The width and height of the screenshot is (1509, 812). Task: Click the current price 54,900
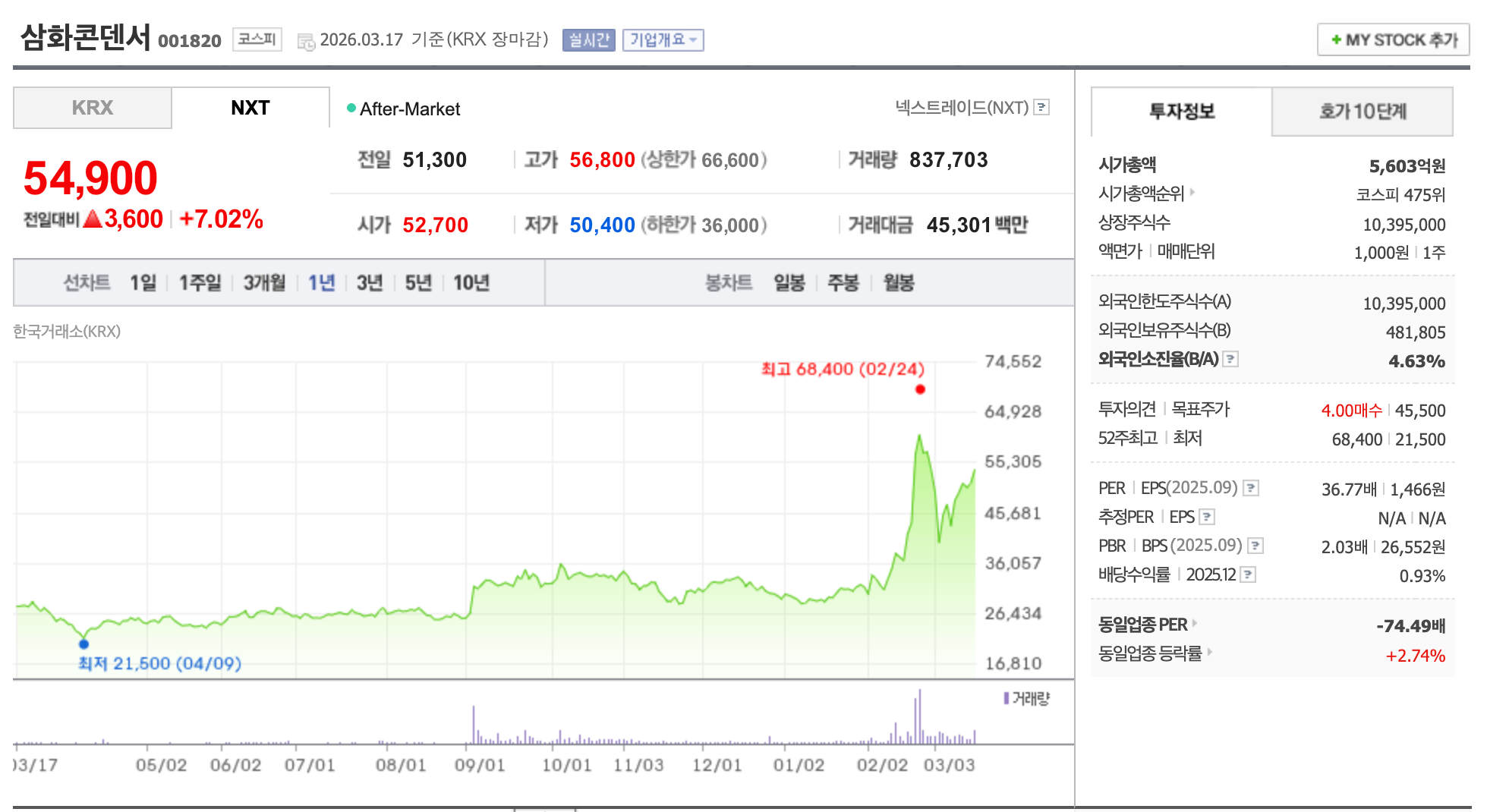click(x=90, y=178)
